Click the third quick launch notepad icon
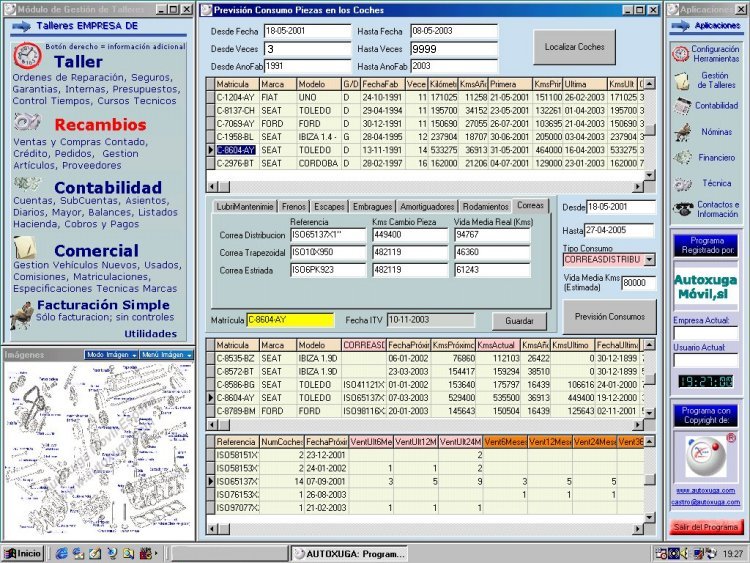The height and width of the screenshot is (563, 750). coord(95,553)
